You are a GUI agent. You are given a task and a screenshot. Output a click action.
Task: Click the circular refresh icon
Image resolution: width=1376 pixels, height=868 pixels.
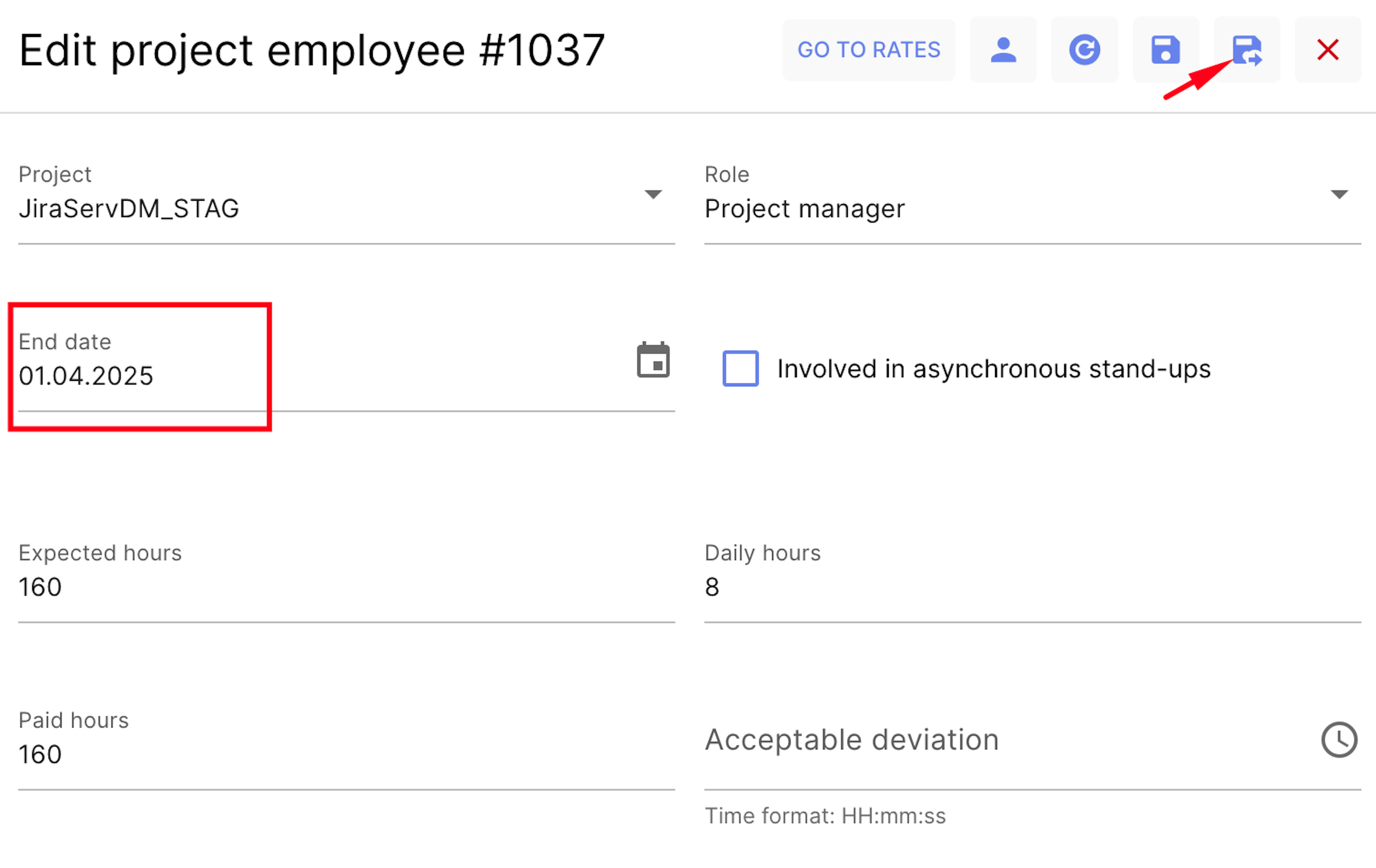pos(1085,50)
